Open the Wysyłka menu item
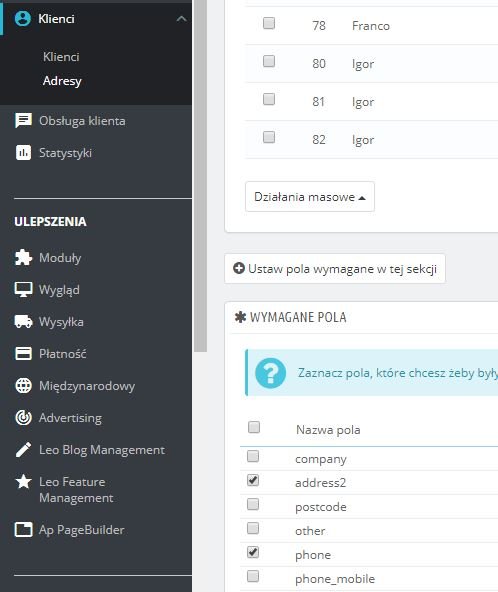The width and height of the screenshot is (498, 592). pyautogui.click(x=61, y=322)
